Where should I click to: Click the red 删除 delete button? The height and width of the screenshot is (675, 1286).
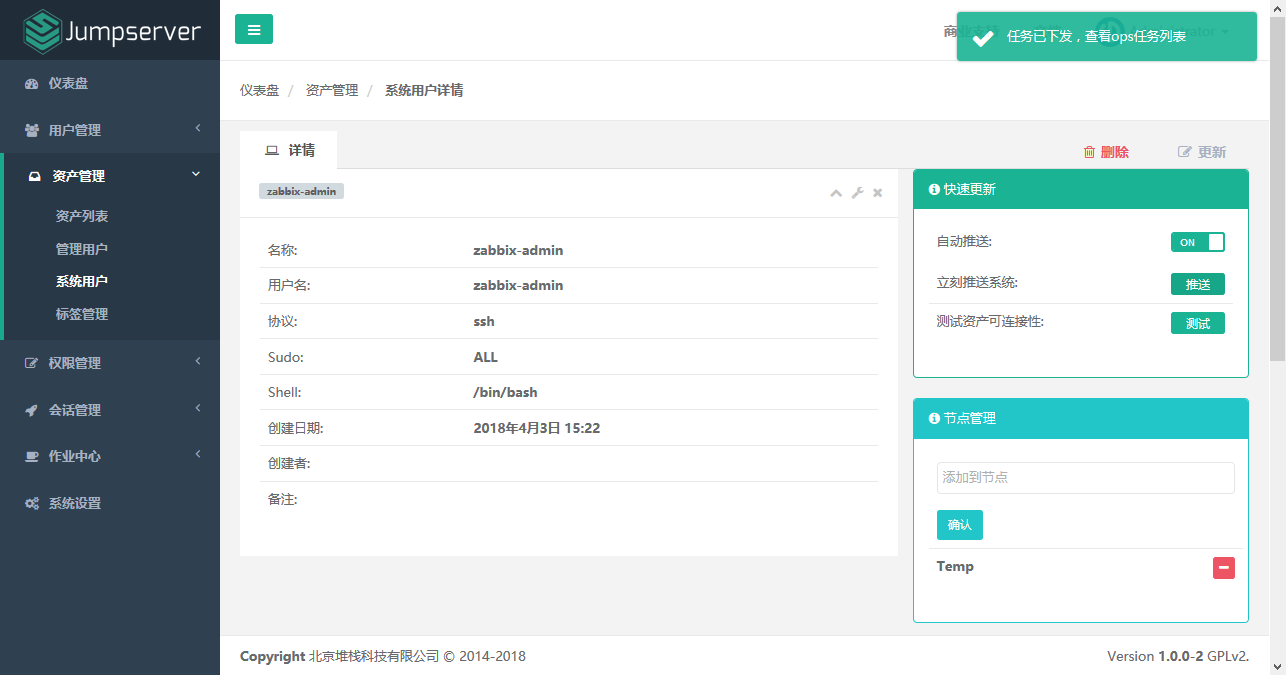tap(1106, 152)
